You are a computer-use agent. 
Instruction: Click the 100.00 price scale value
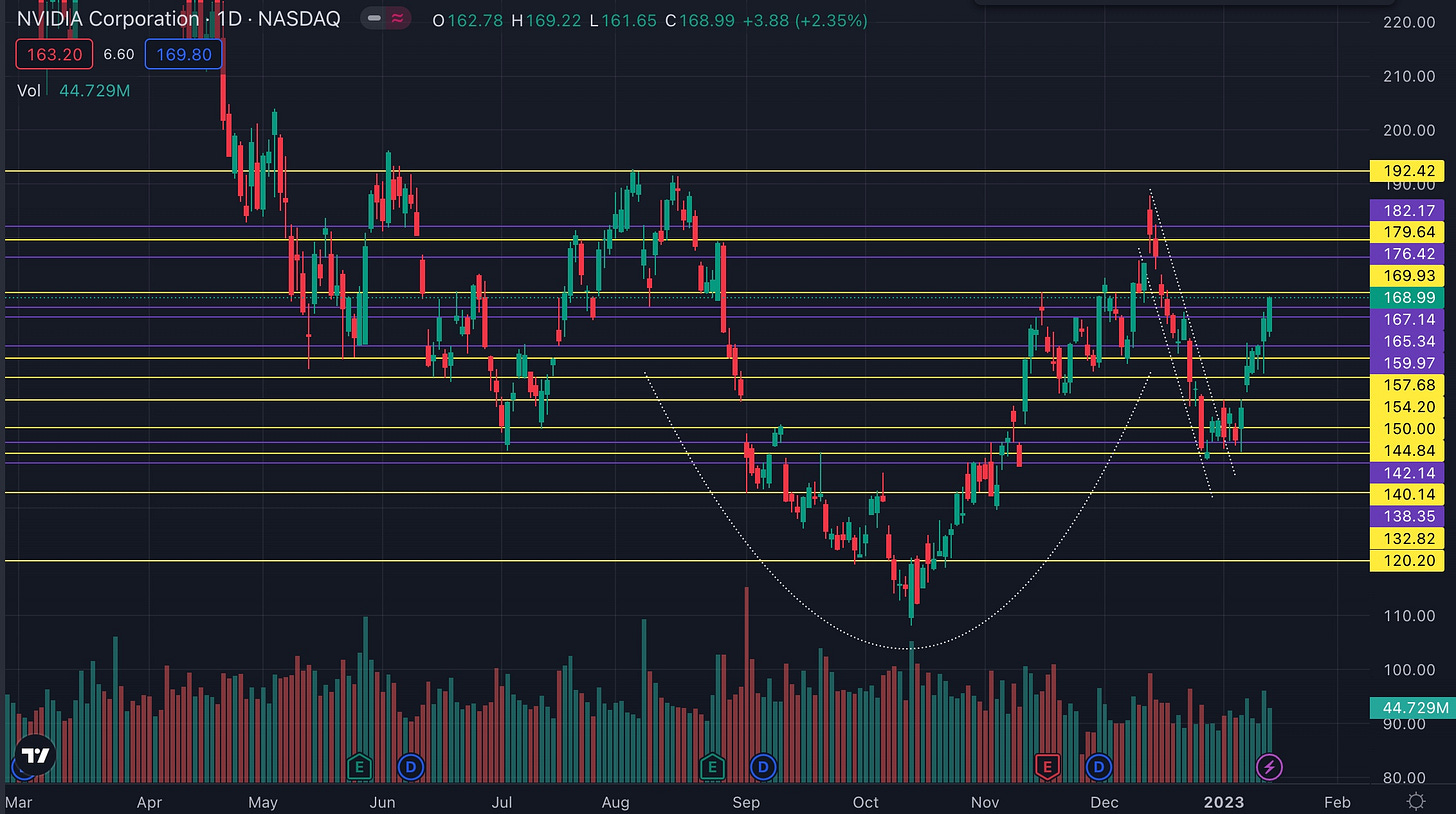point(1408,670)
